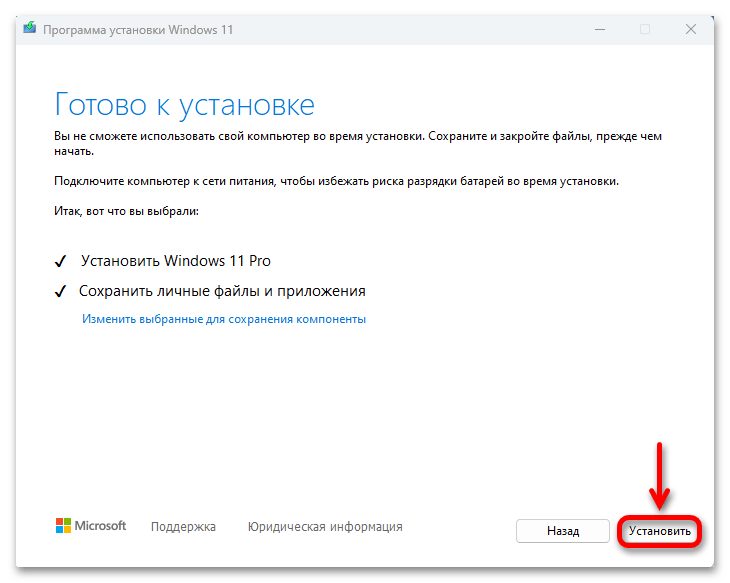Click 'Сохранить личные файлы и приложения' text
This screenshot has width=730, height=583.
pyautogui.click(x=222, y=291)
